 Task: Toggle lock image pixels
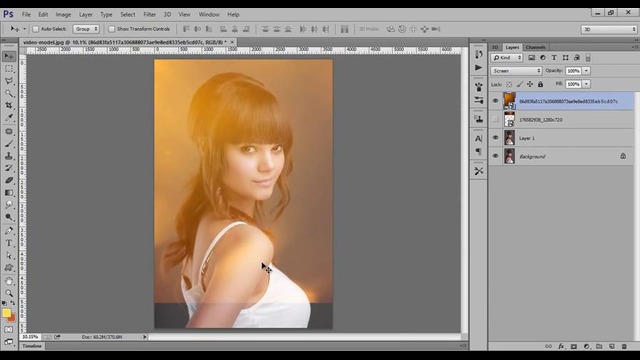pyautogui.click(x=520, y=84)
